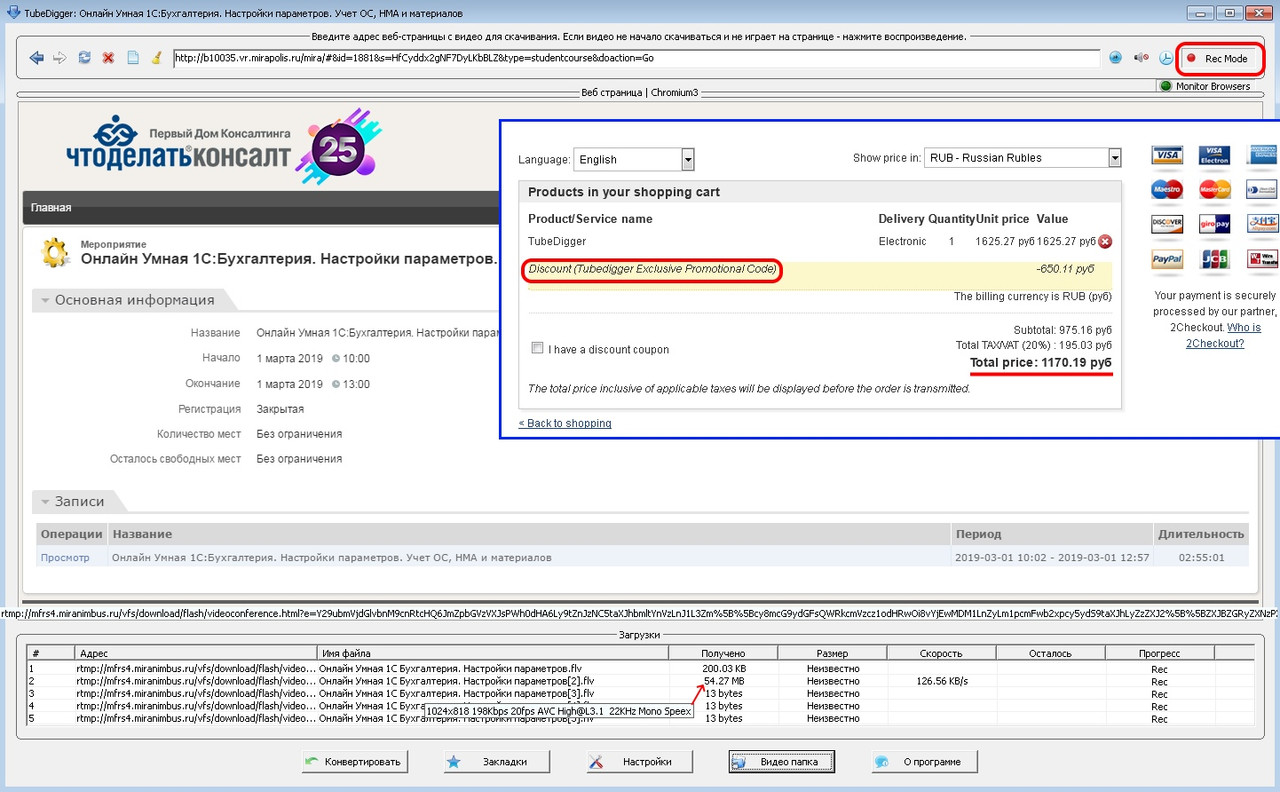1280x792 pixels.
Task: Click the VISA card logo
Action: pyautogui.click(x=1167, y=156)
